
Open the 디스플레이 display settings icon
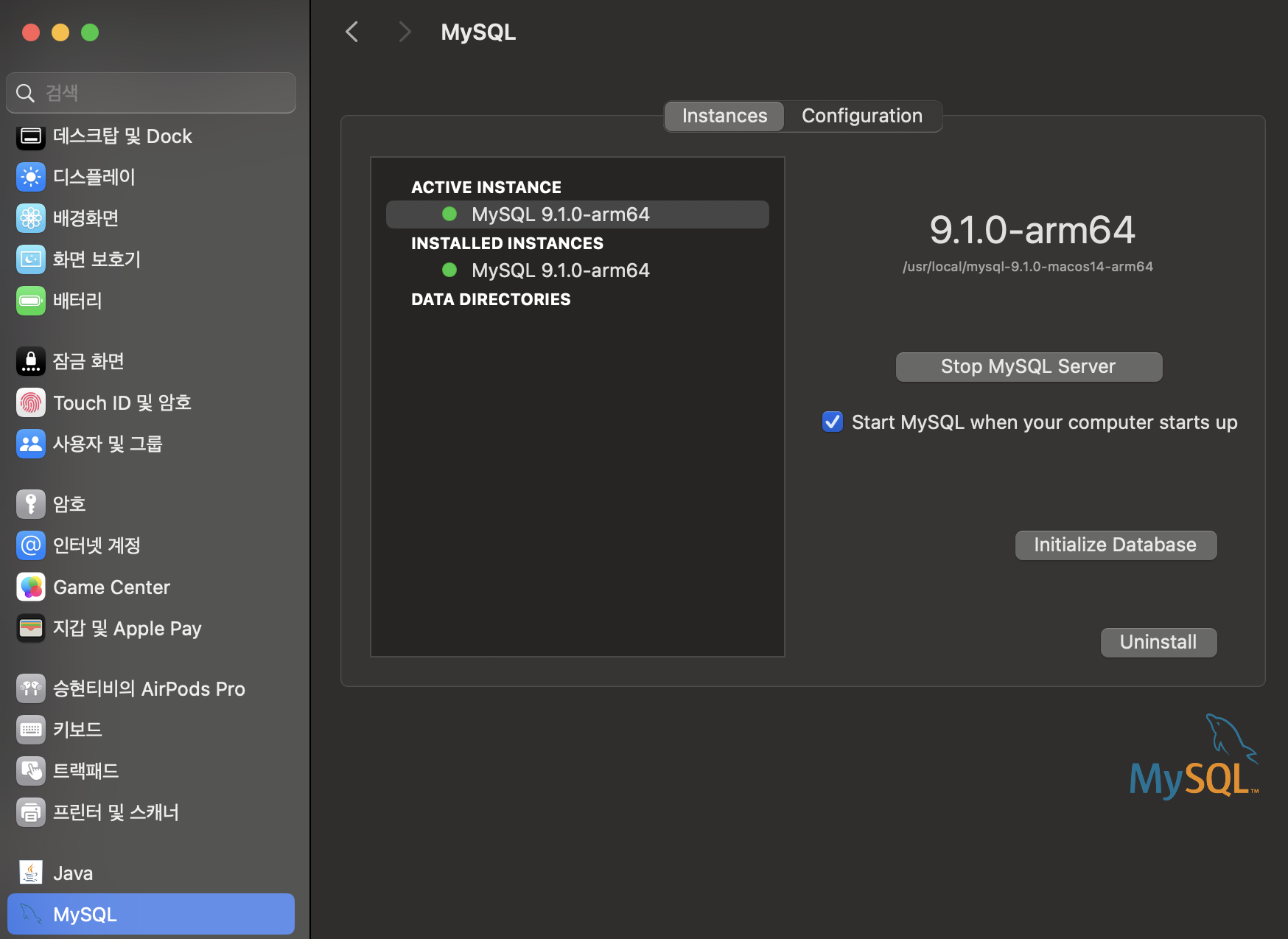pos(31,177)
